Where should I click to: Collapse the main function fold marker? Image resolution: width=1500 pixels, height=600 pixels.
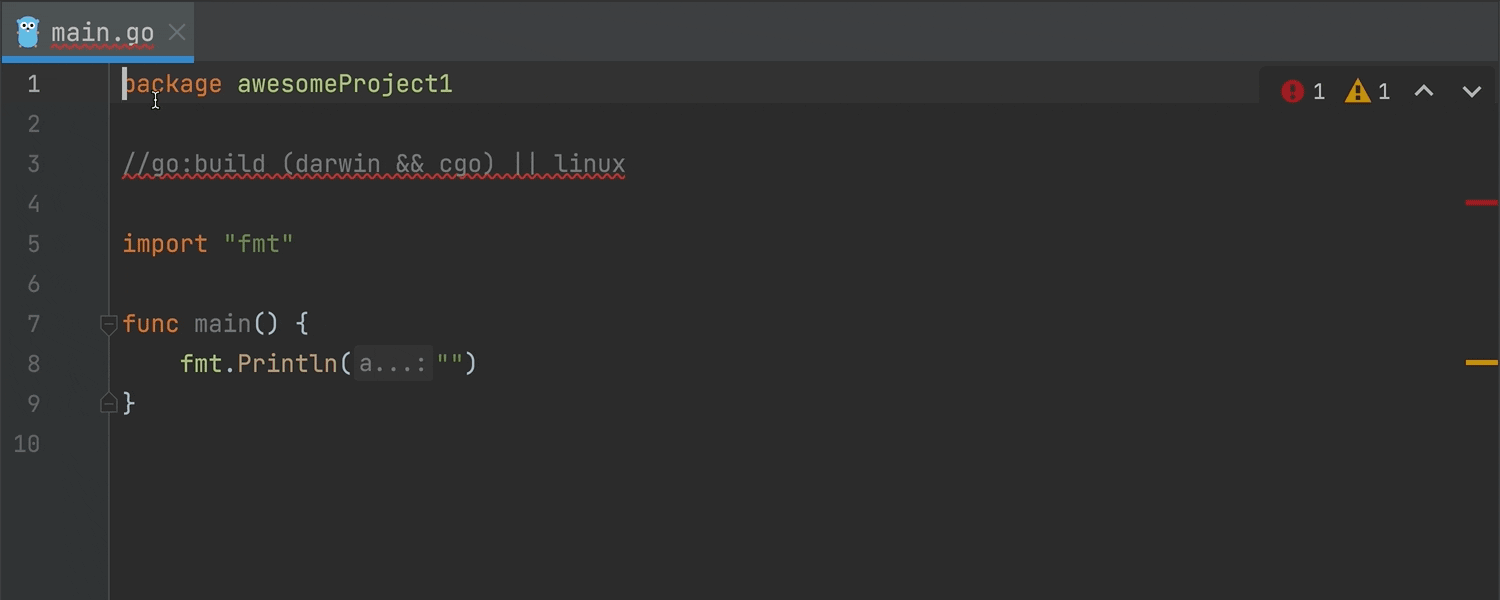pyautogui.click(x=109, y=324)
